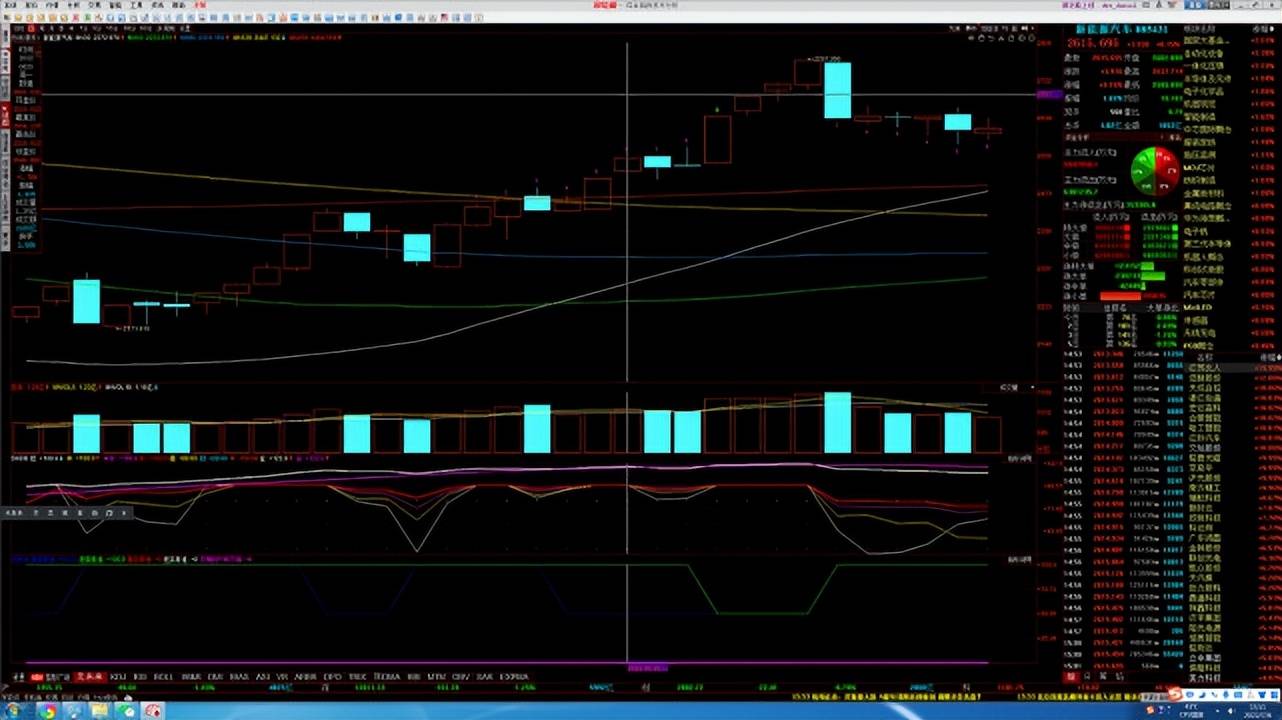The height and width of the screenshot is (720, 1282).
Task: Click the Chrome icon in Windows taskbar
Action: pyautogui.click(x=48, y=711)
